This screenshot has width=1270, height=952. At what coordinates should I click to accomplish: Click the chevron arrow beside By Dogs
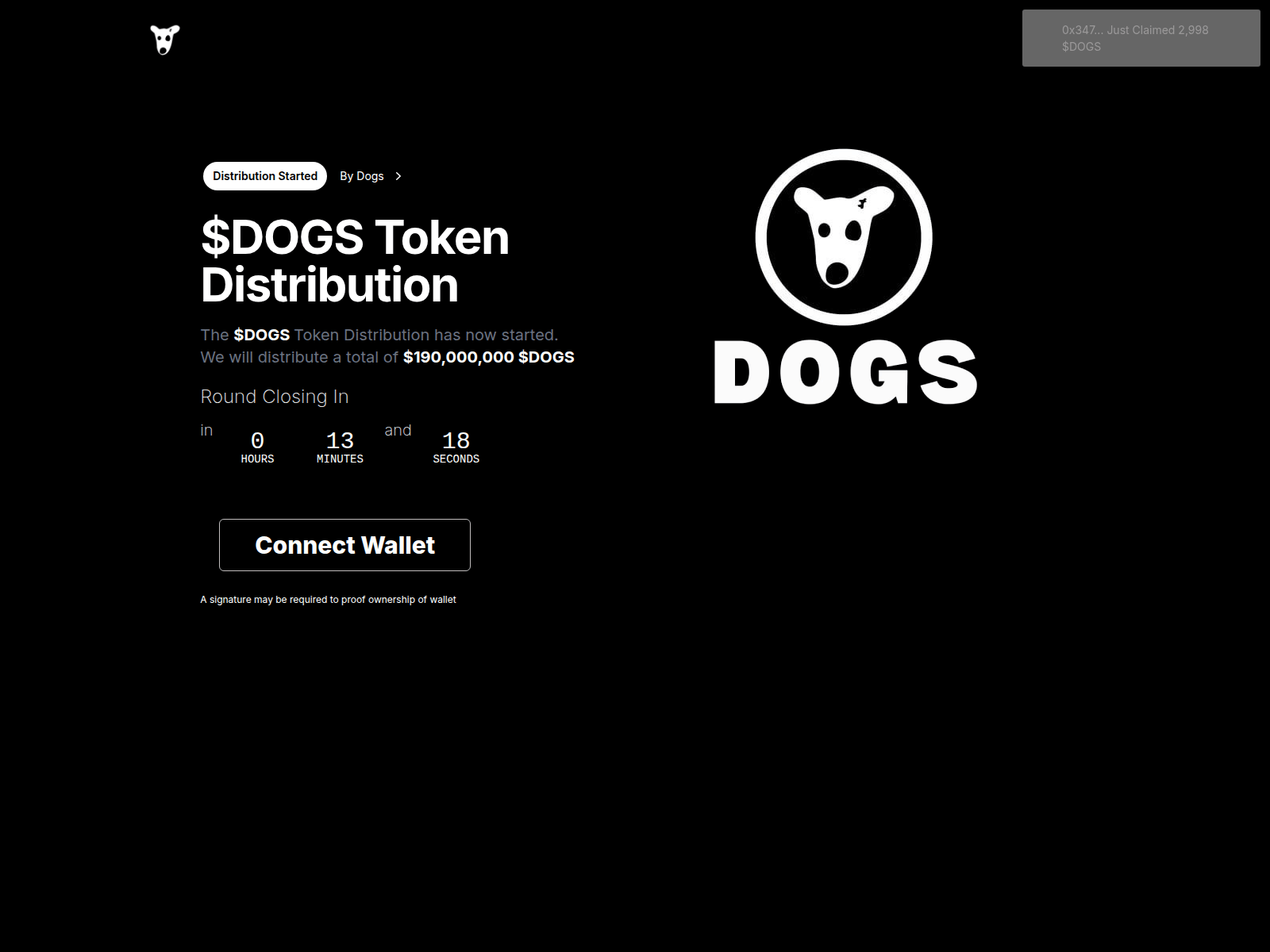pyautogui.click(x=398, y=176)
